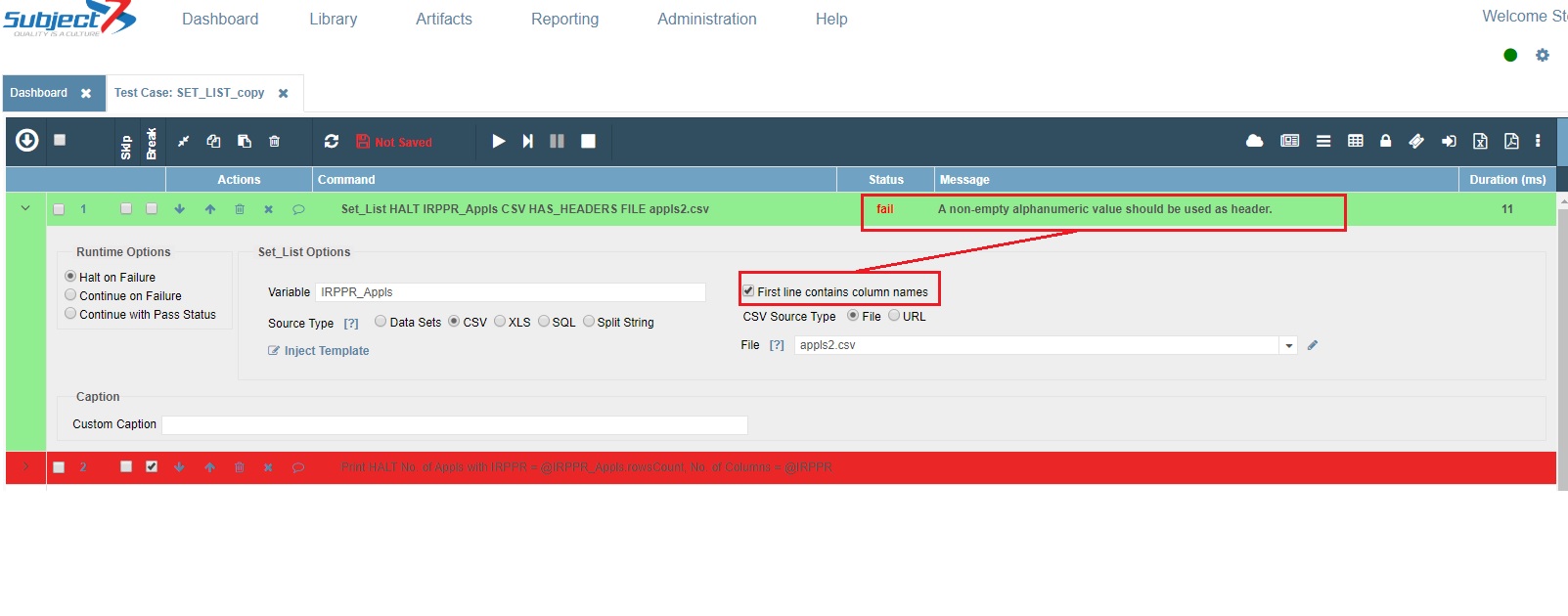Click the lock icon in the toolbar

click(1385, 141)
